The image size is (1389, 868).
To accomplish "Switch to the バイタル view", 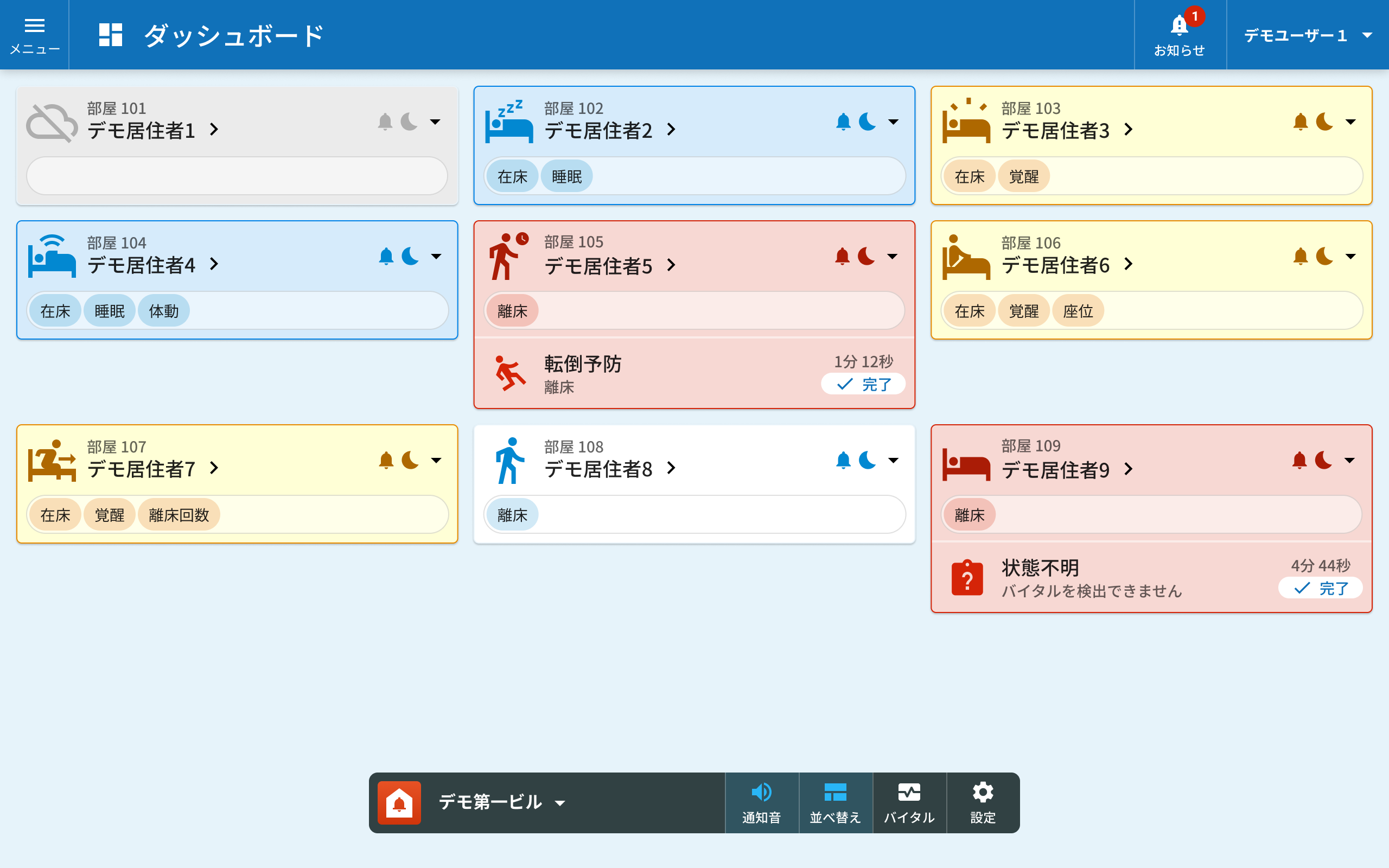I will coord(909,802).
